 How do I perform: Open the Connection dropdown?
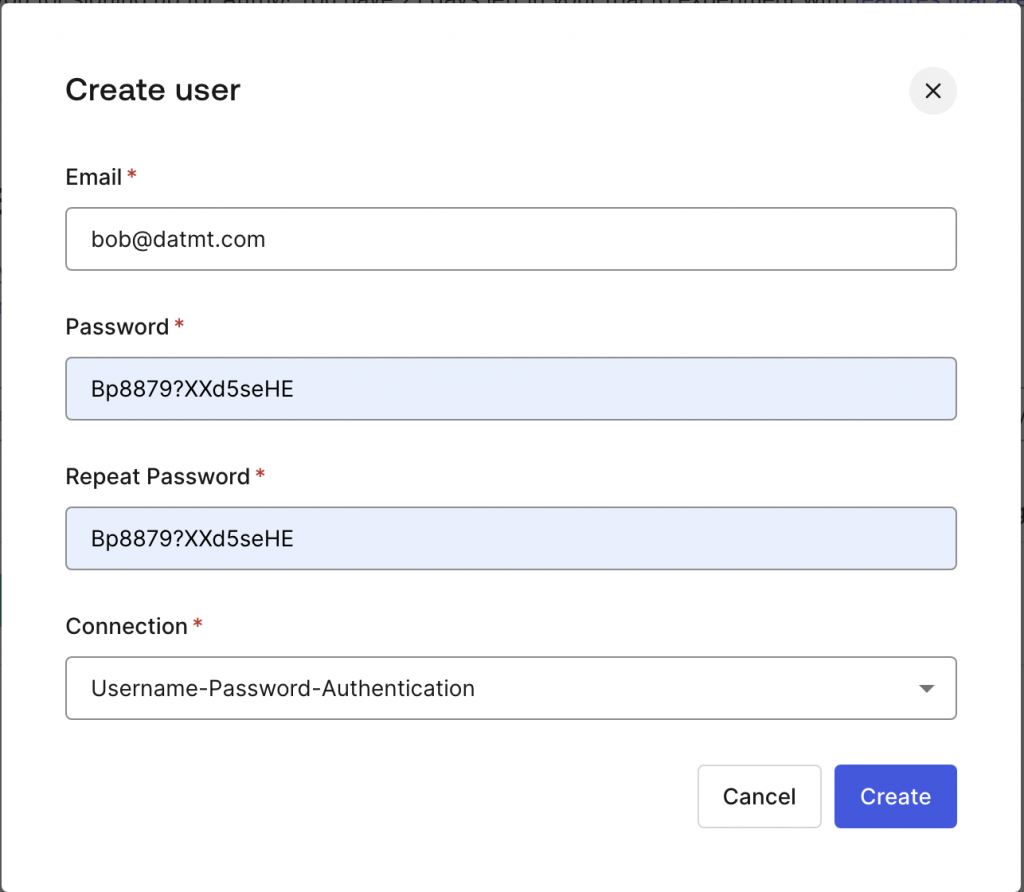coord(510,688)
